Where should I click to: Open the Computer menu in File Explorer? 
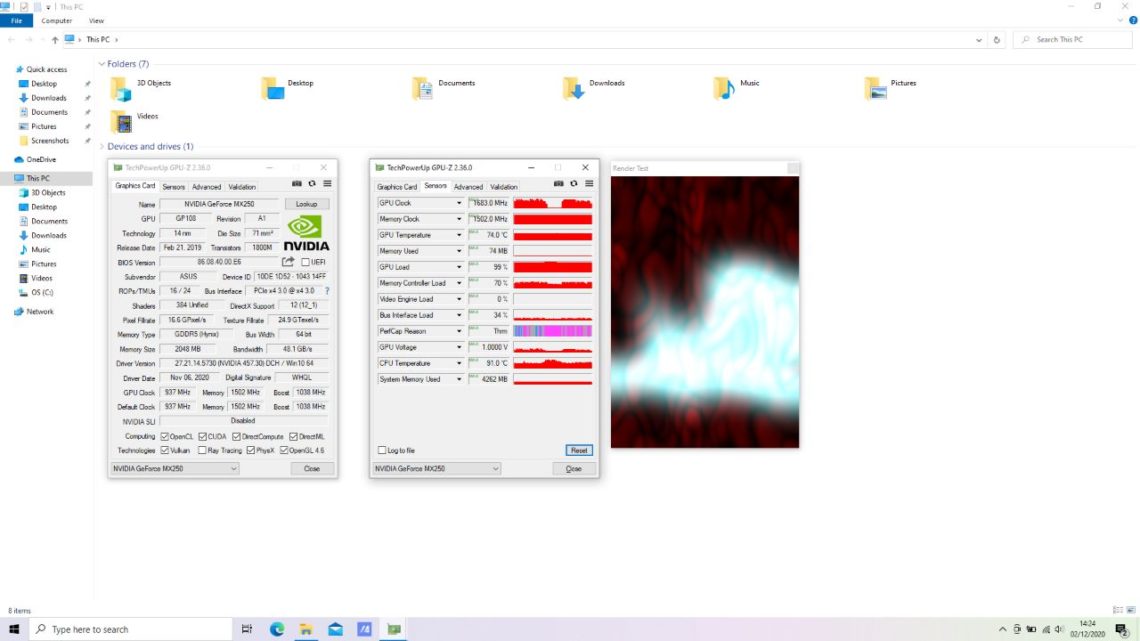pyautogui.click(x=57, y=20)
